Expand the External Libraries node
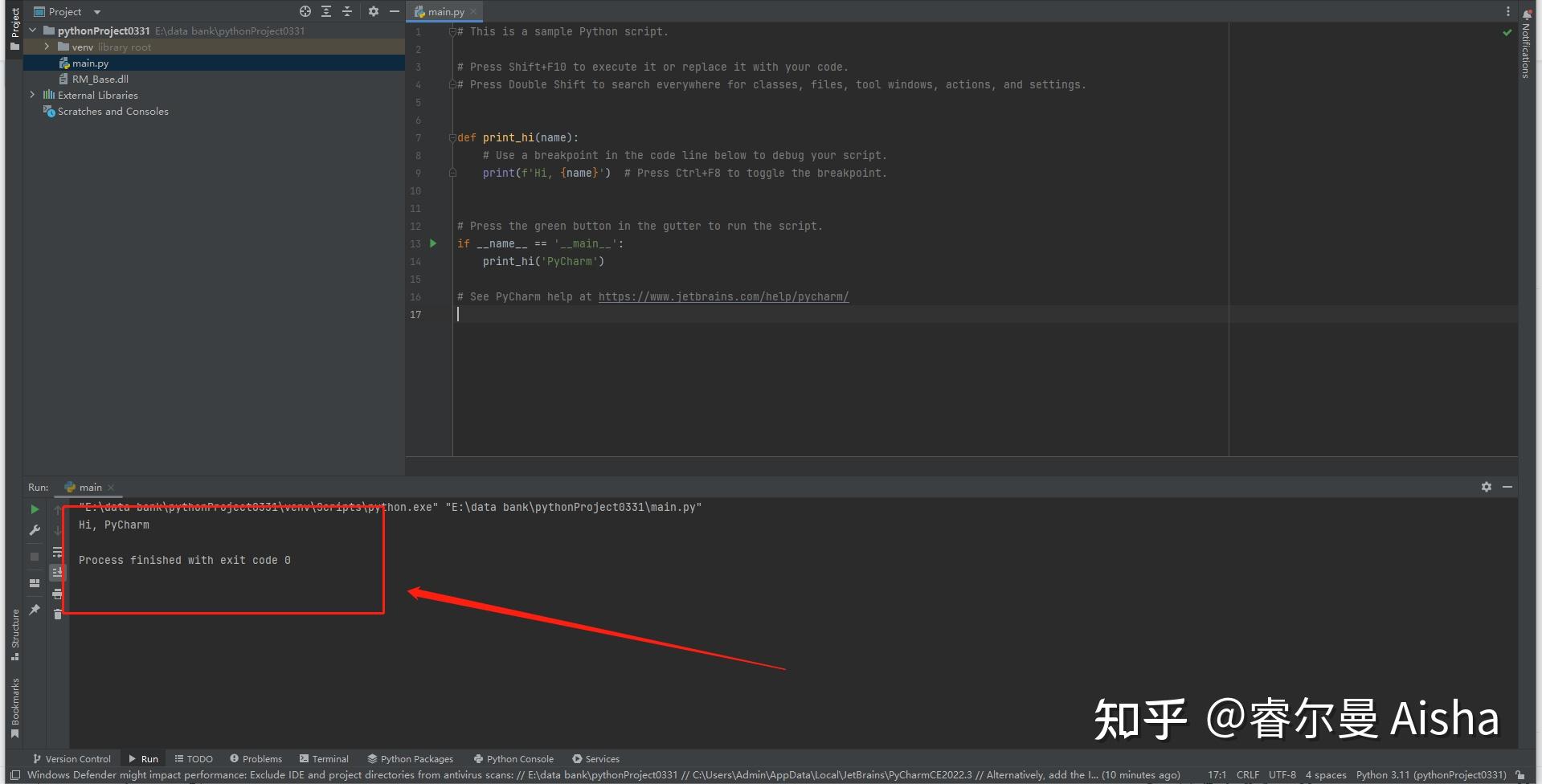Viewport: 1542px width, 784px height. 32,95
